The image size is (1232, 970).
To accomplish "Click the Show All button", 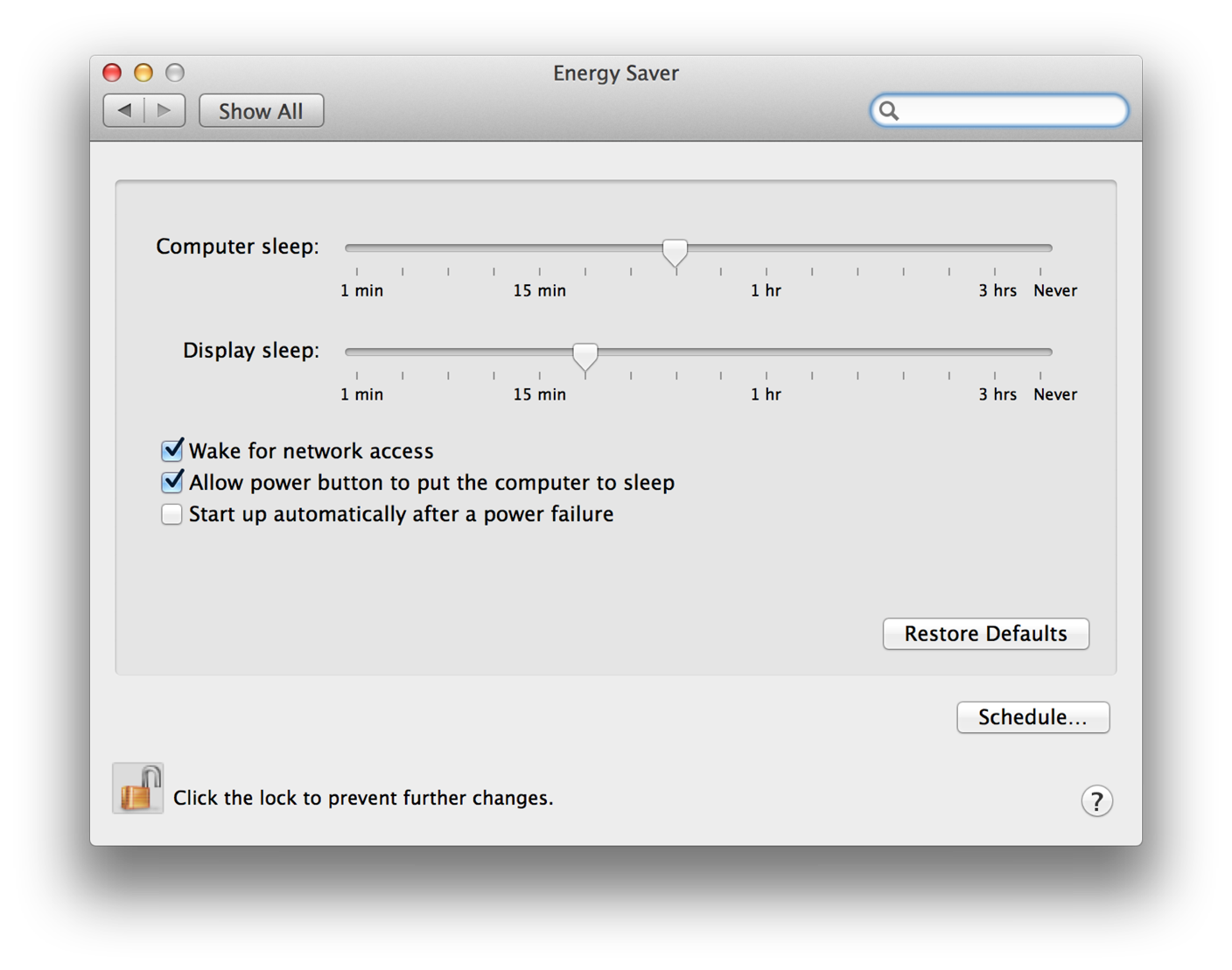I will pos(261,110).
